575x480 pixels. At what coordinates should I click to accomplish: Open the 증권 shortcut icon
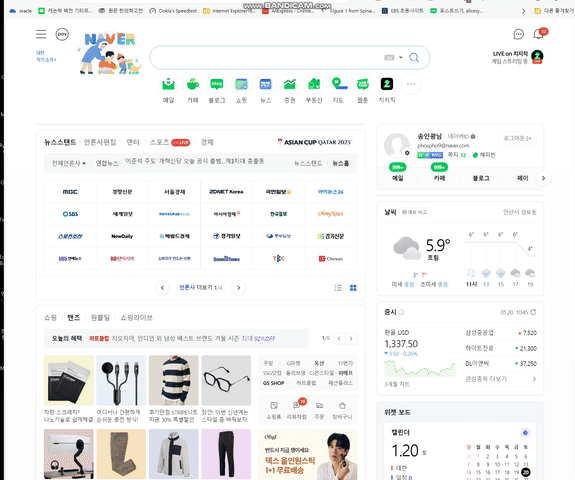(x=290, y=84)
